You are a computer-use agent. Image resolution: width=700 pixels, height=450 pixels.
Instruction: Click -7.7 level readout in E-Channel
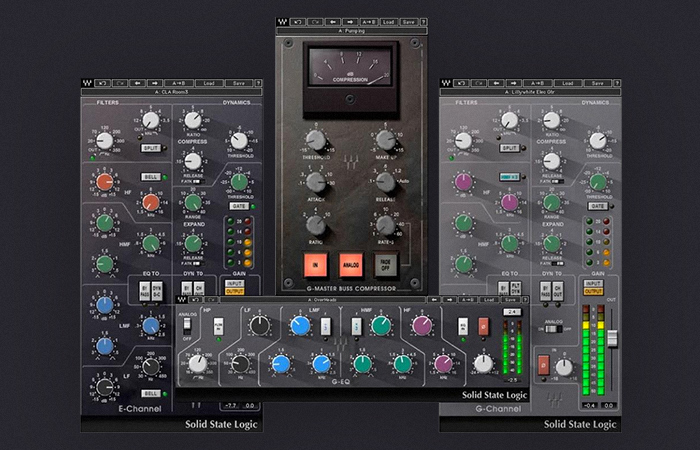point(230,405)
